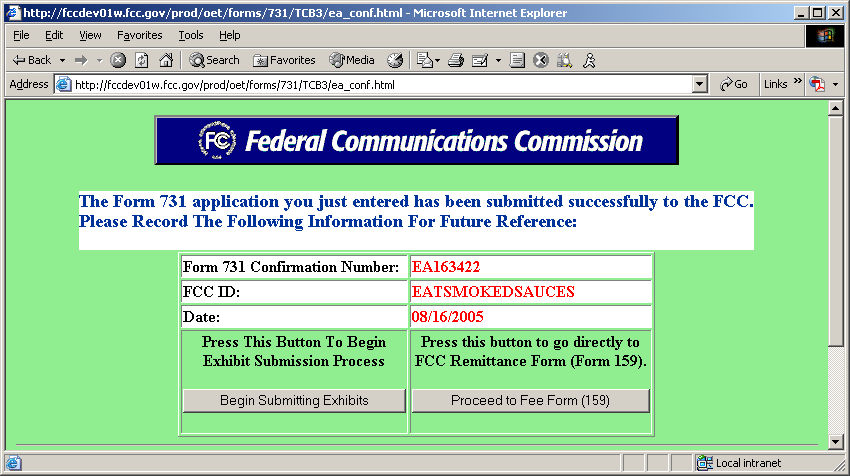Open the Edit menu
Image resolution: width=850 pixels, height=476 pixels.
(x=54, y=35)
